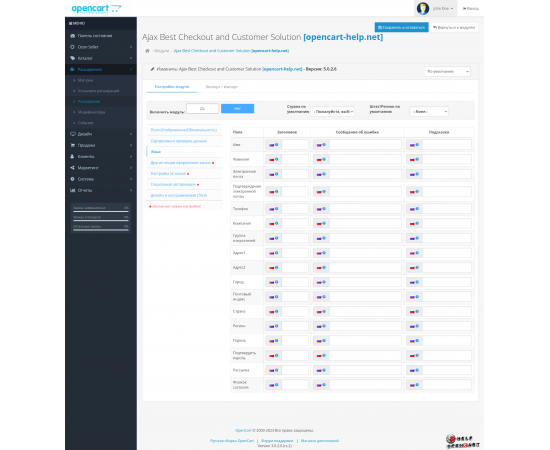Open the События submenu item
This screenshot has width=550, height=450.
coord(85,123)
